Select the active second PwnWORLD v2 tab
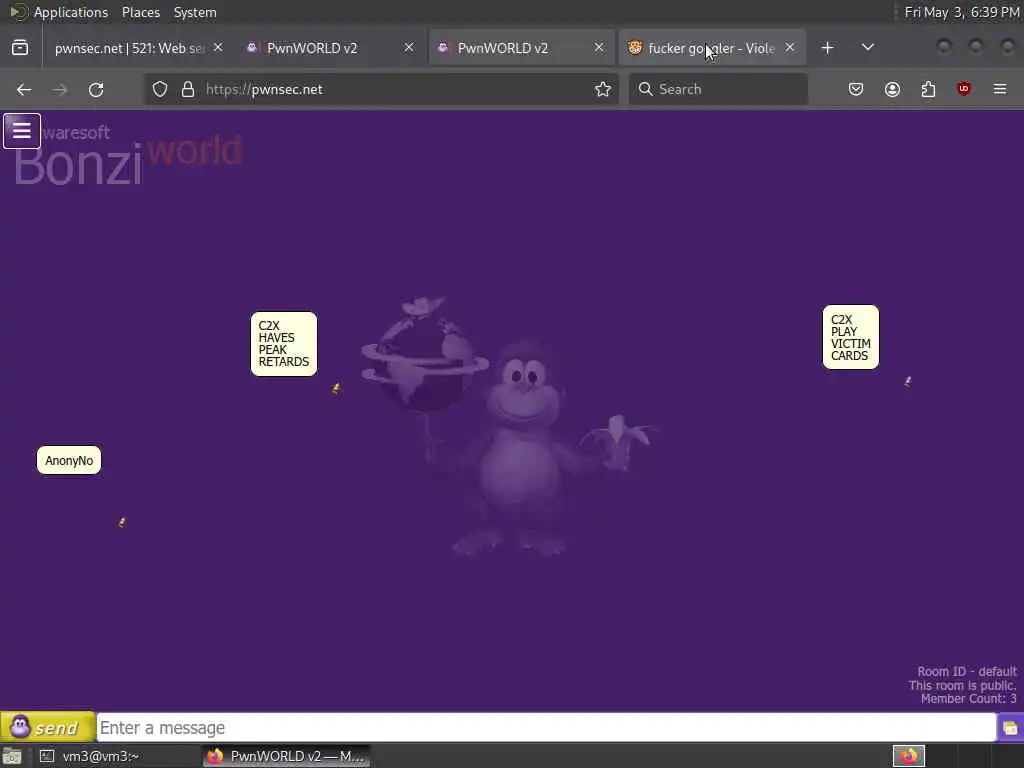This screenshot has height=768, width=1024. [520, 48]
